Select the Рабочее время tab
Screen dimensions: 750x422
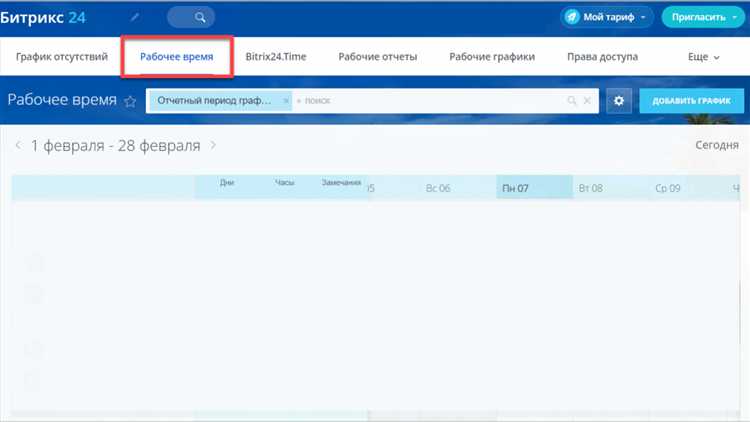click(176, 56)
